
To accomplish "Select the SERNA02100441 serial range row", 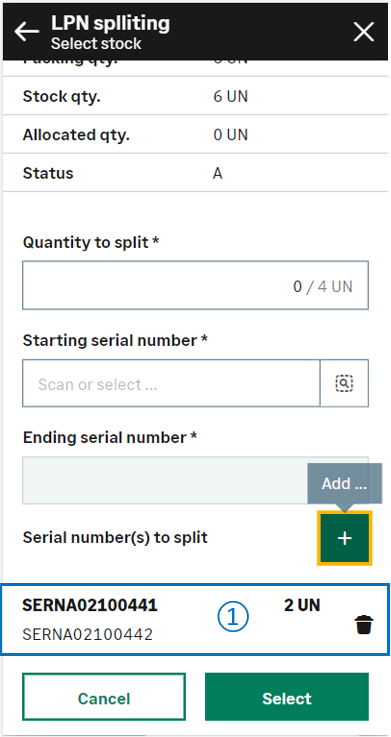I will [195, 619].
